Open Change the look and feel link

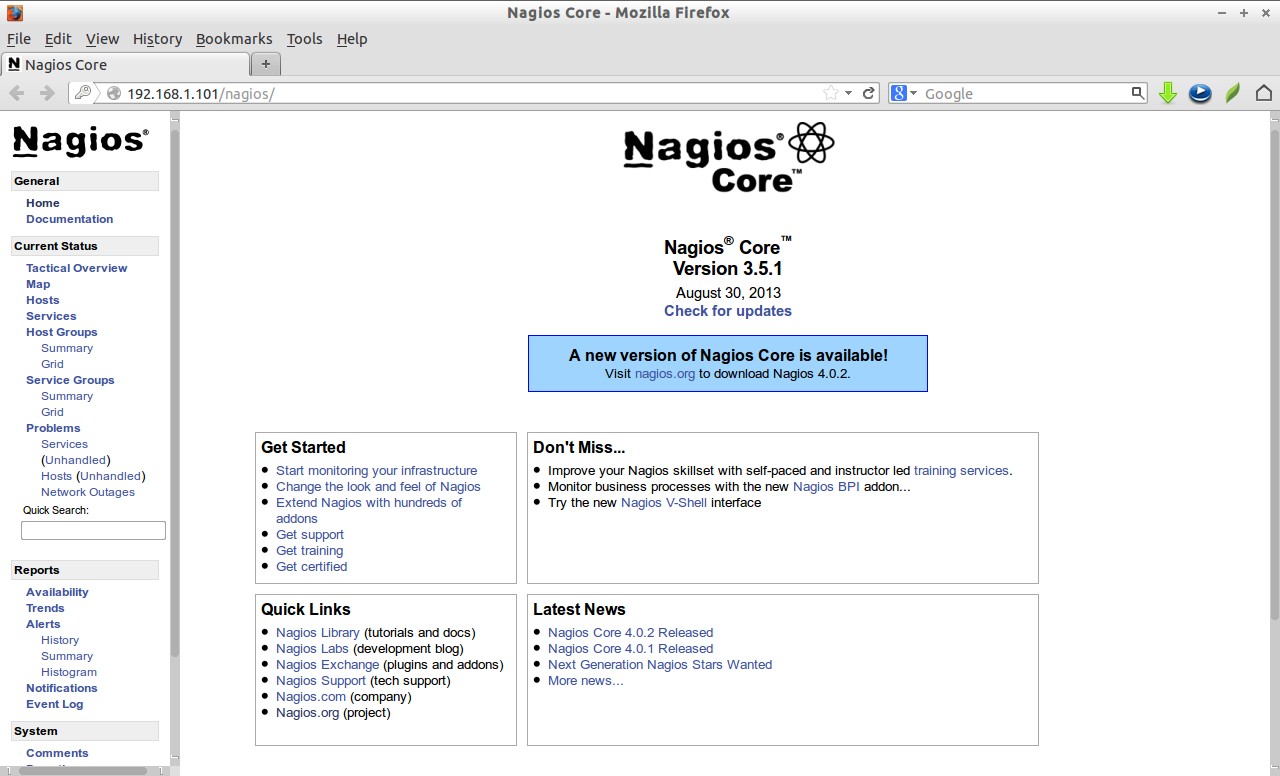(378, 486)
